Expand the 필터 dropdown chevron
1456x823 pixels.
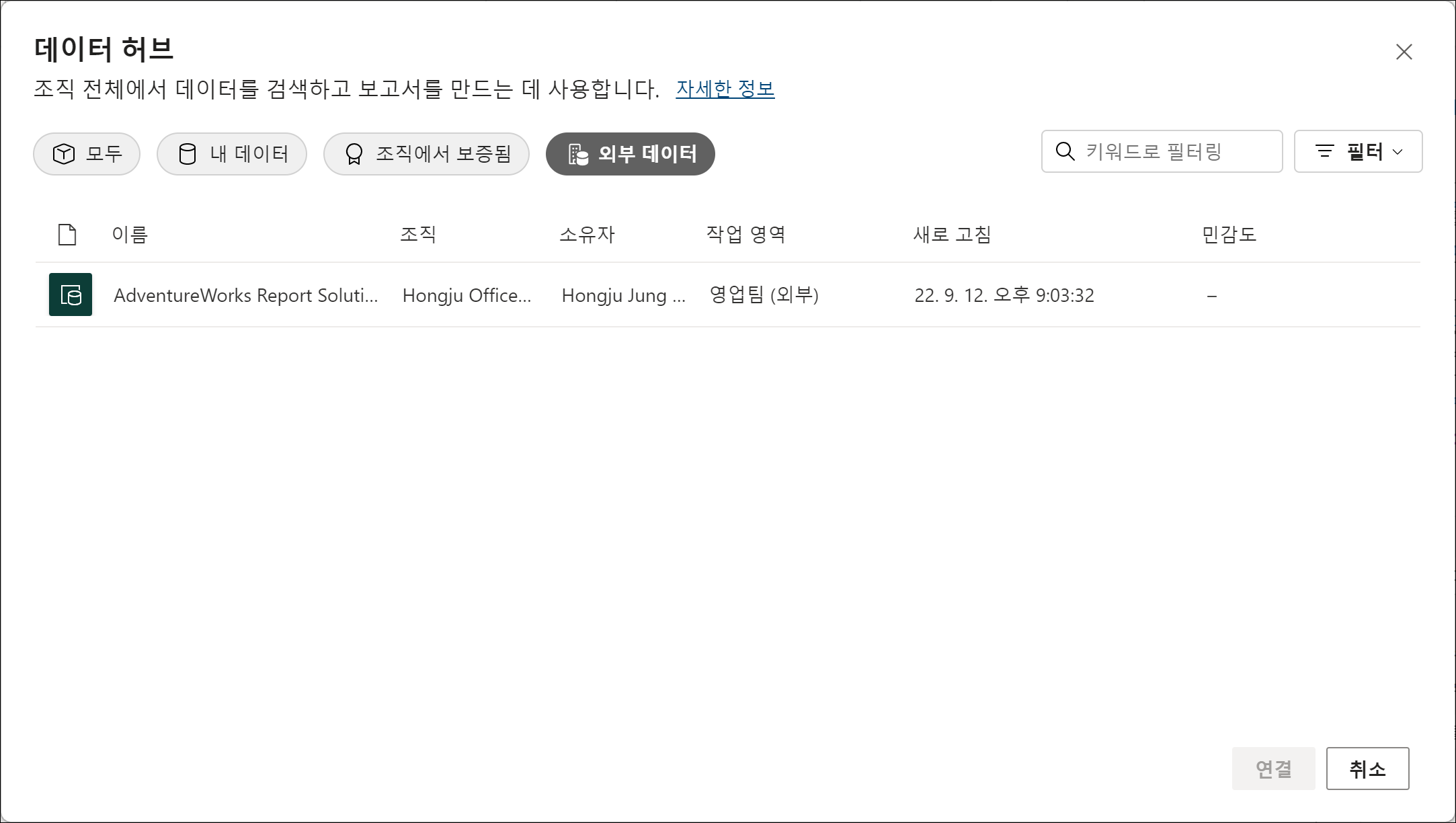(x=1398, y=152)
